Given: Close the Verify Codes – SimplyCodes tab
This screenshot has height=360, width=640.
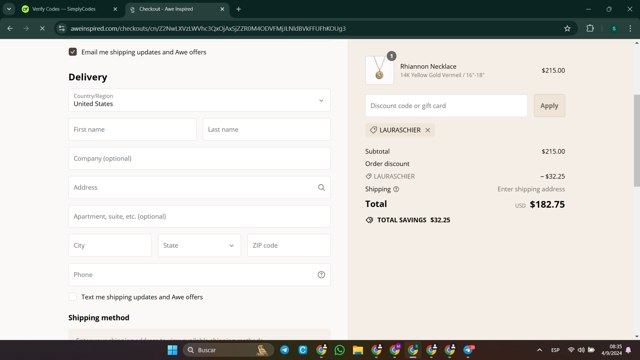Looking at the screenshot, I should (x=115, y=9).
